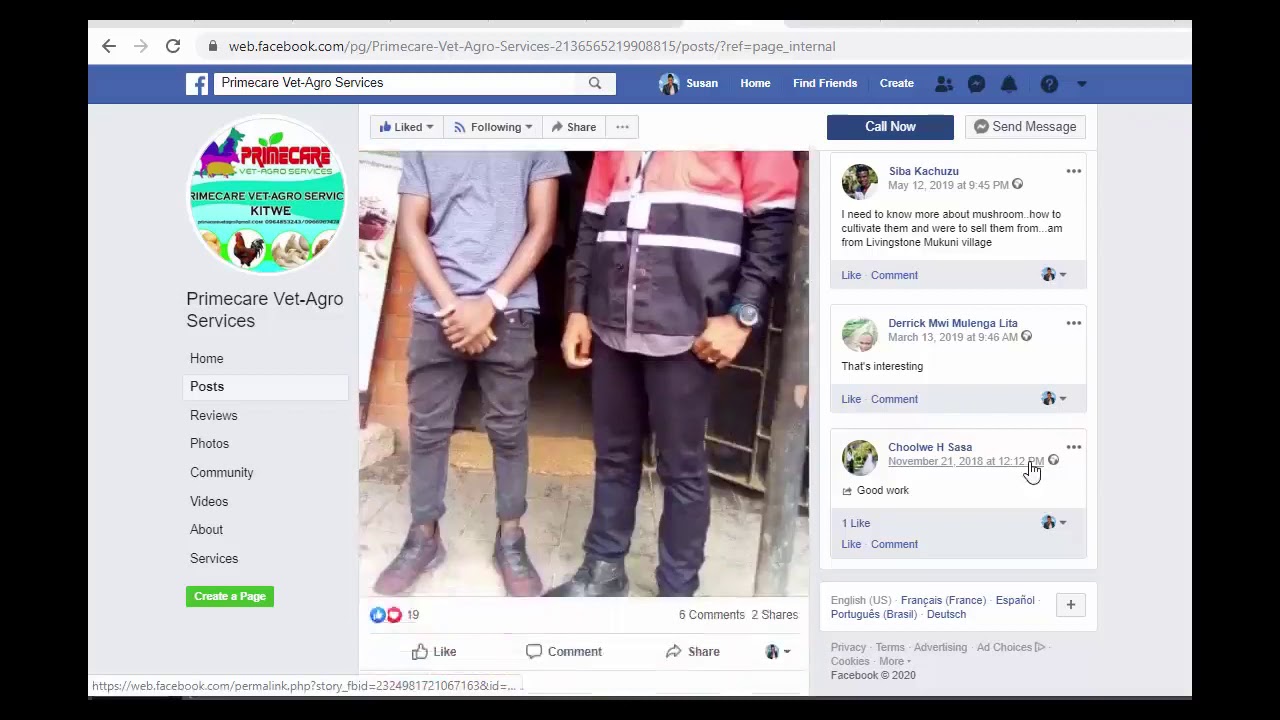Open the Home item in page sidebar

pyautogui.click(x=207, y=358)
